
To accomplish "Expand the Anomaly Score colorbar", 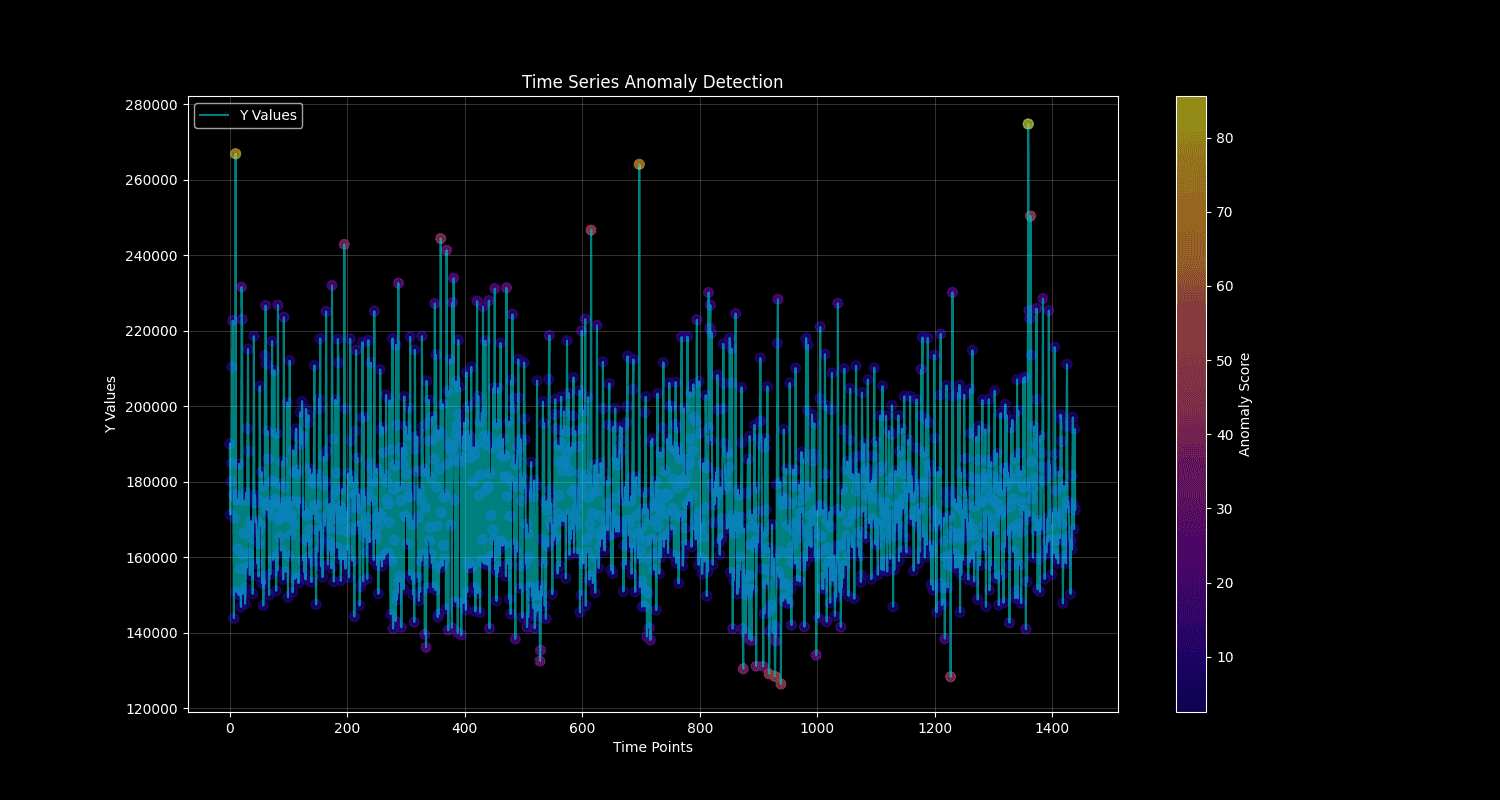I will click(x=1190, y=405).
